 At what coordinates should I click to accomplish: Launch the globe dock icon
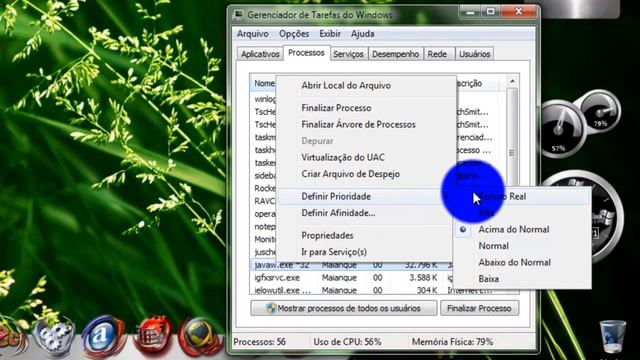(200, 337)
